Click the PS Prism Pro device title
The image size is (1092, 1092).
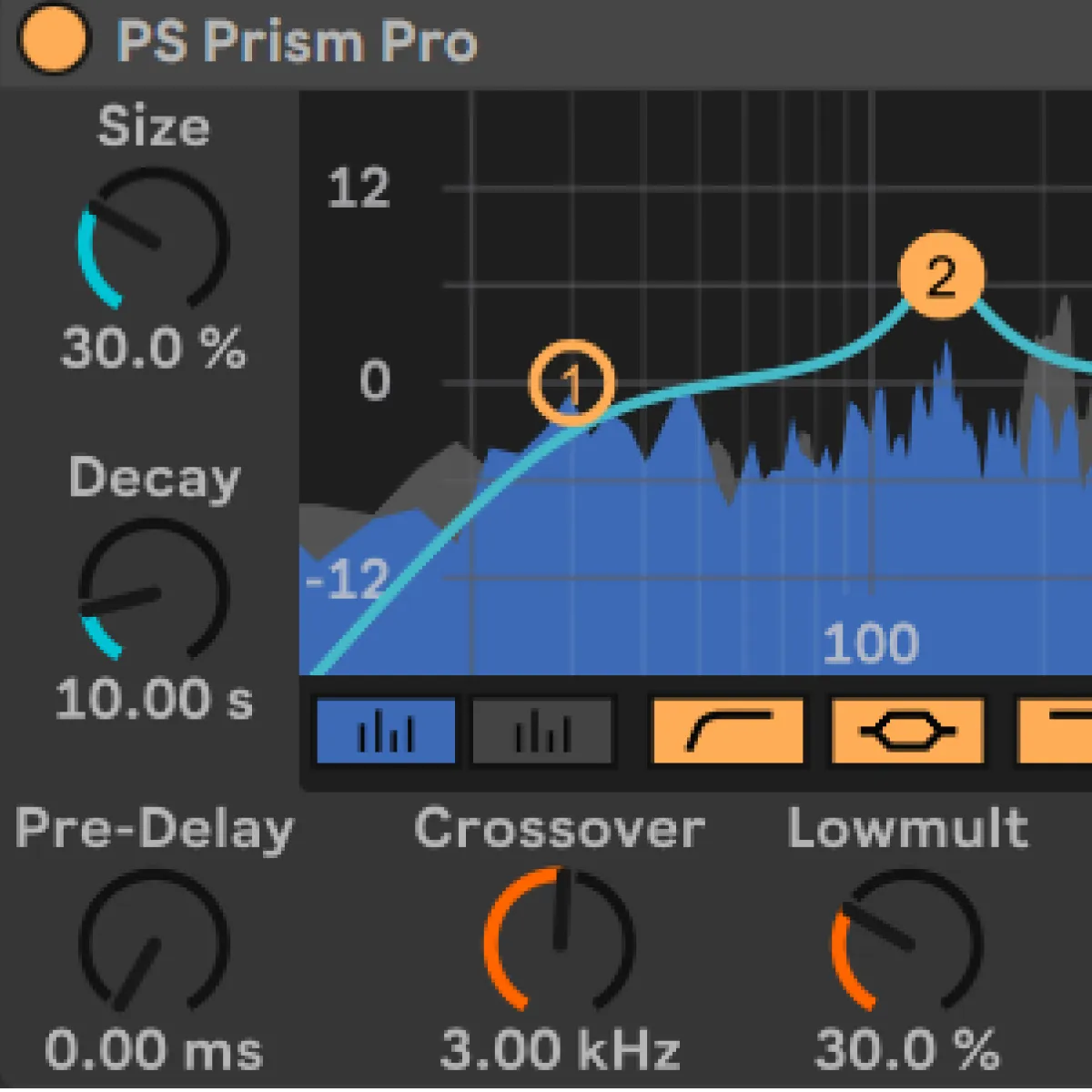[297, 42]
